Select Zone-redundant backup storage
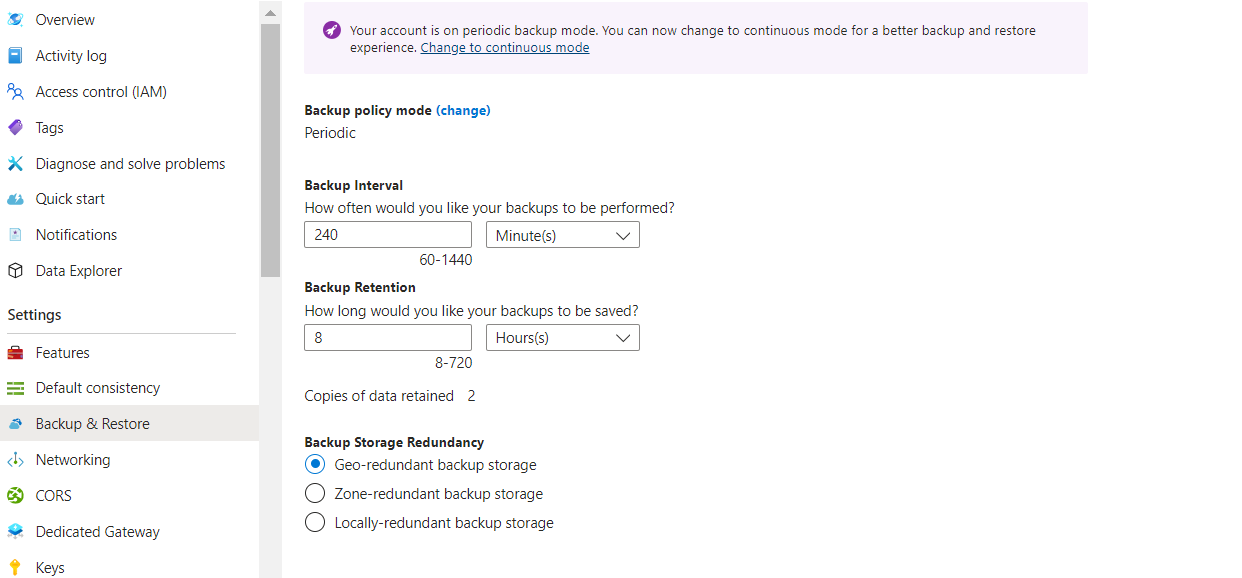Screen dimensions: 1242x578 pos(315,493)
